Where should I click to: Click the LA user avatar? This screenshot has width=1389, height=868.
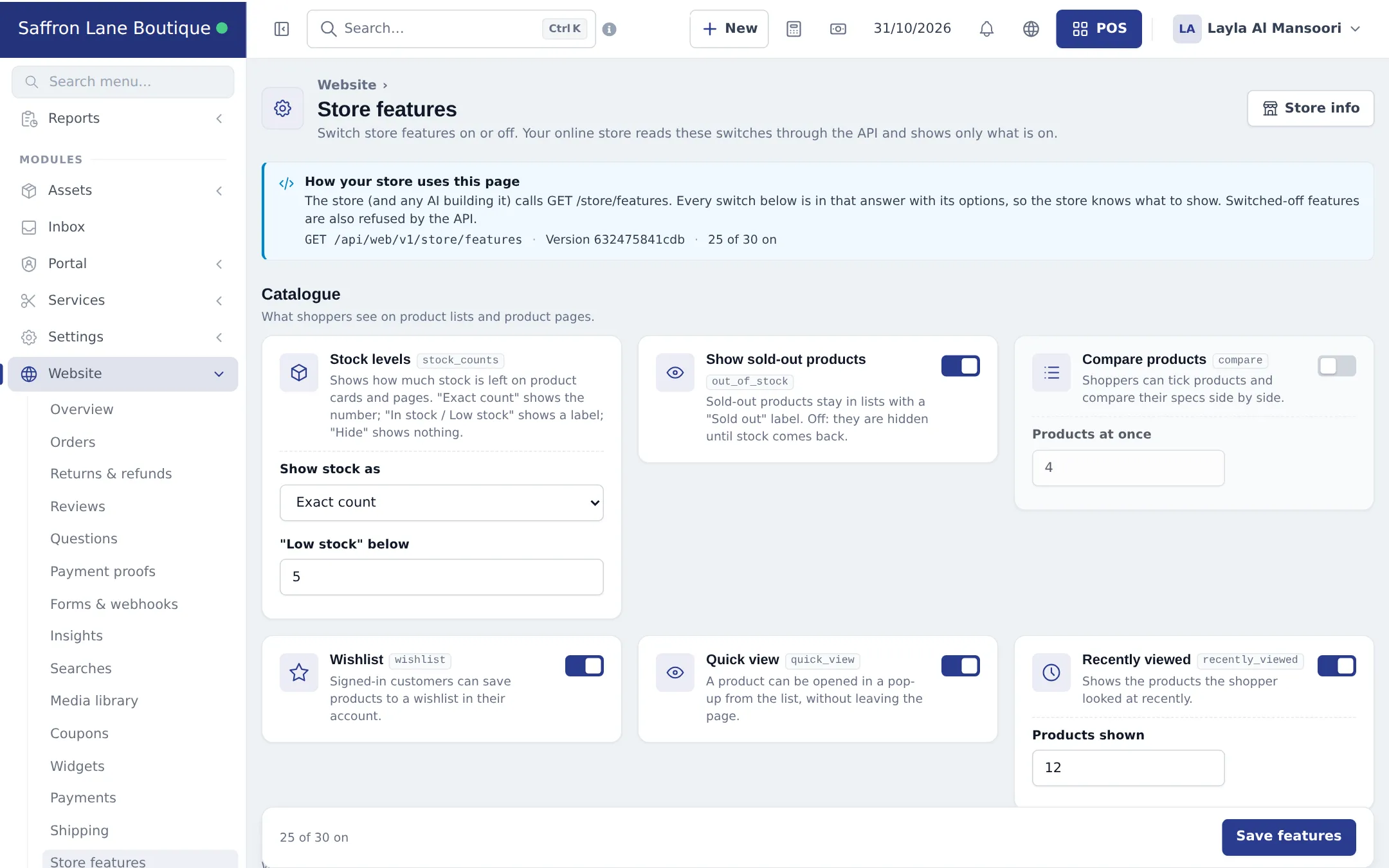(x=1187, y=29)
